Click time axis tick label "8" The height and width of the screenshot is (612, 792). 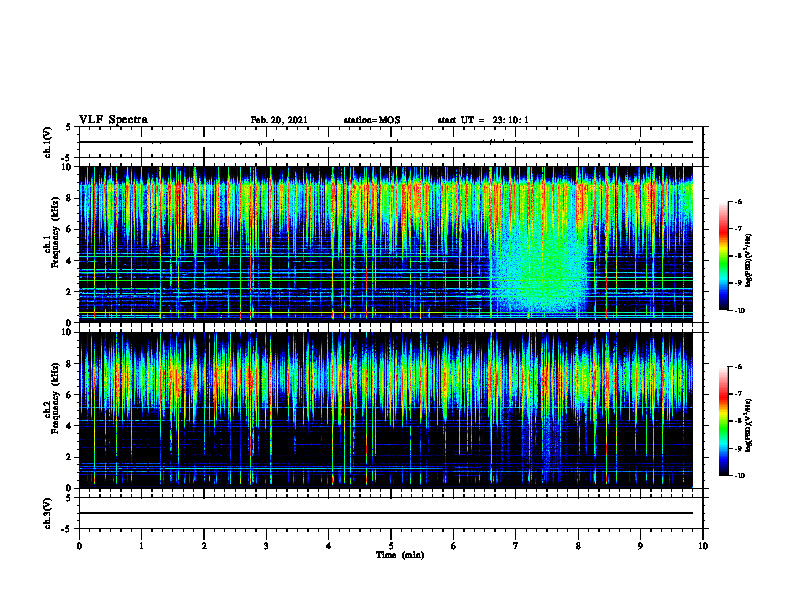tap(578, 546)
